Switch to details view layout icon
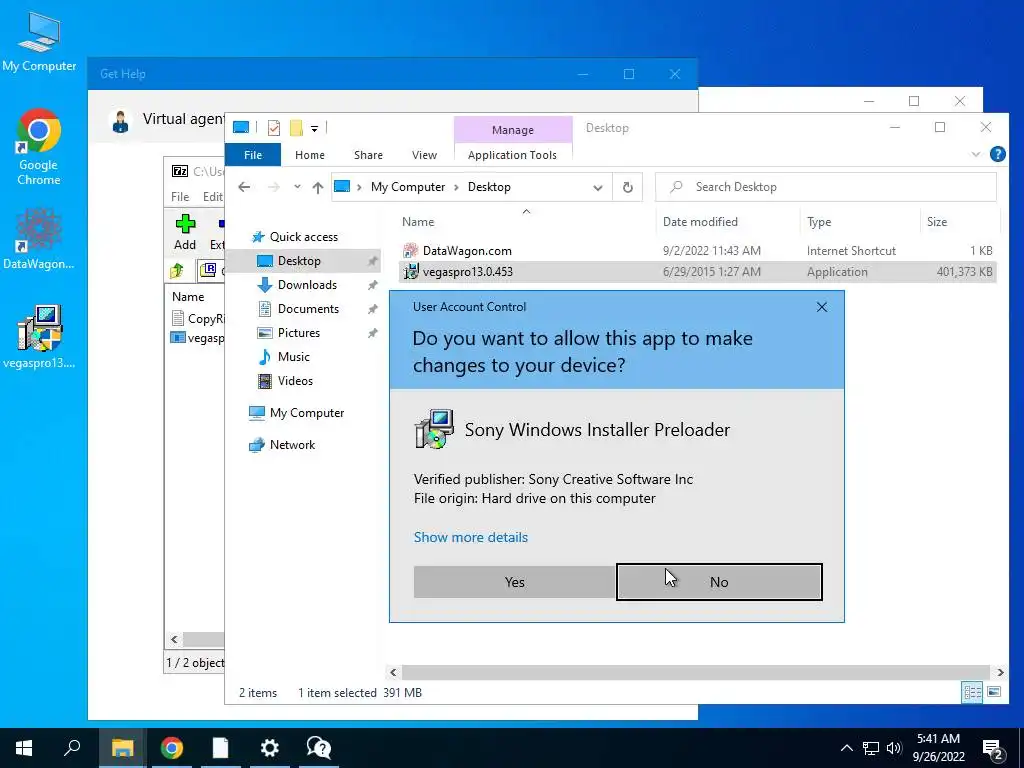This screenshot has height=768, width=1024. pos(972,692)
